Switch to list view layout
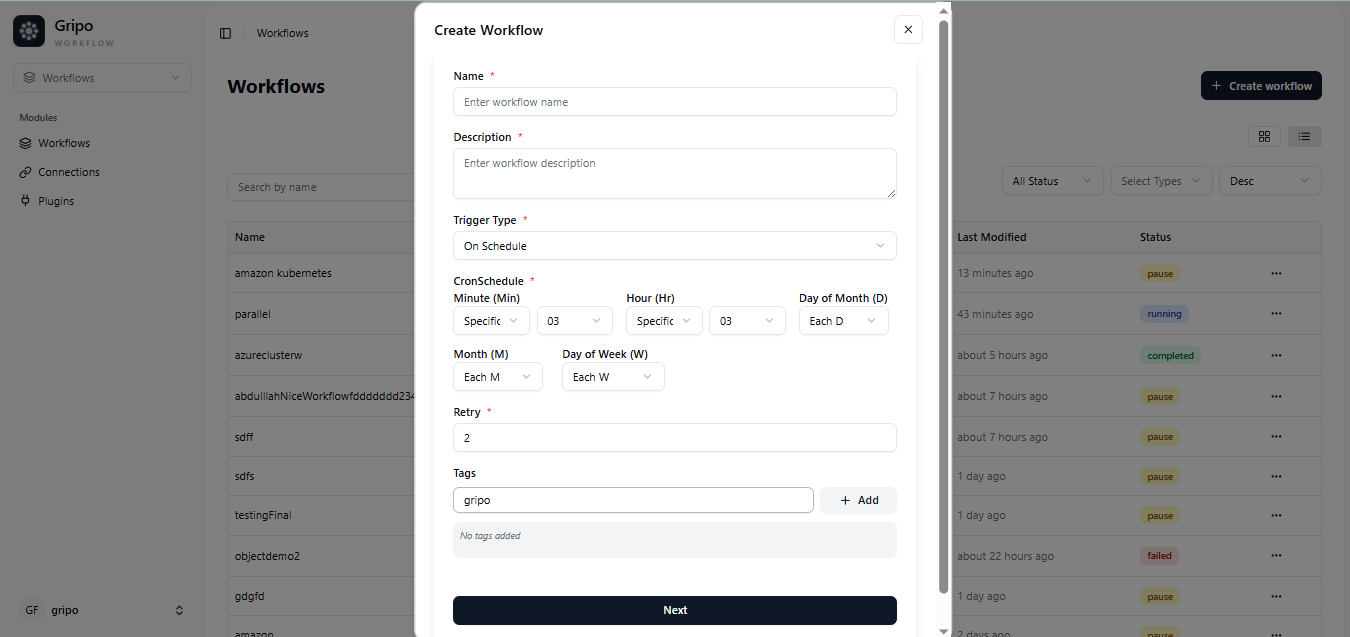This screenshot has height=637, width=1350. (1305, 137)
